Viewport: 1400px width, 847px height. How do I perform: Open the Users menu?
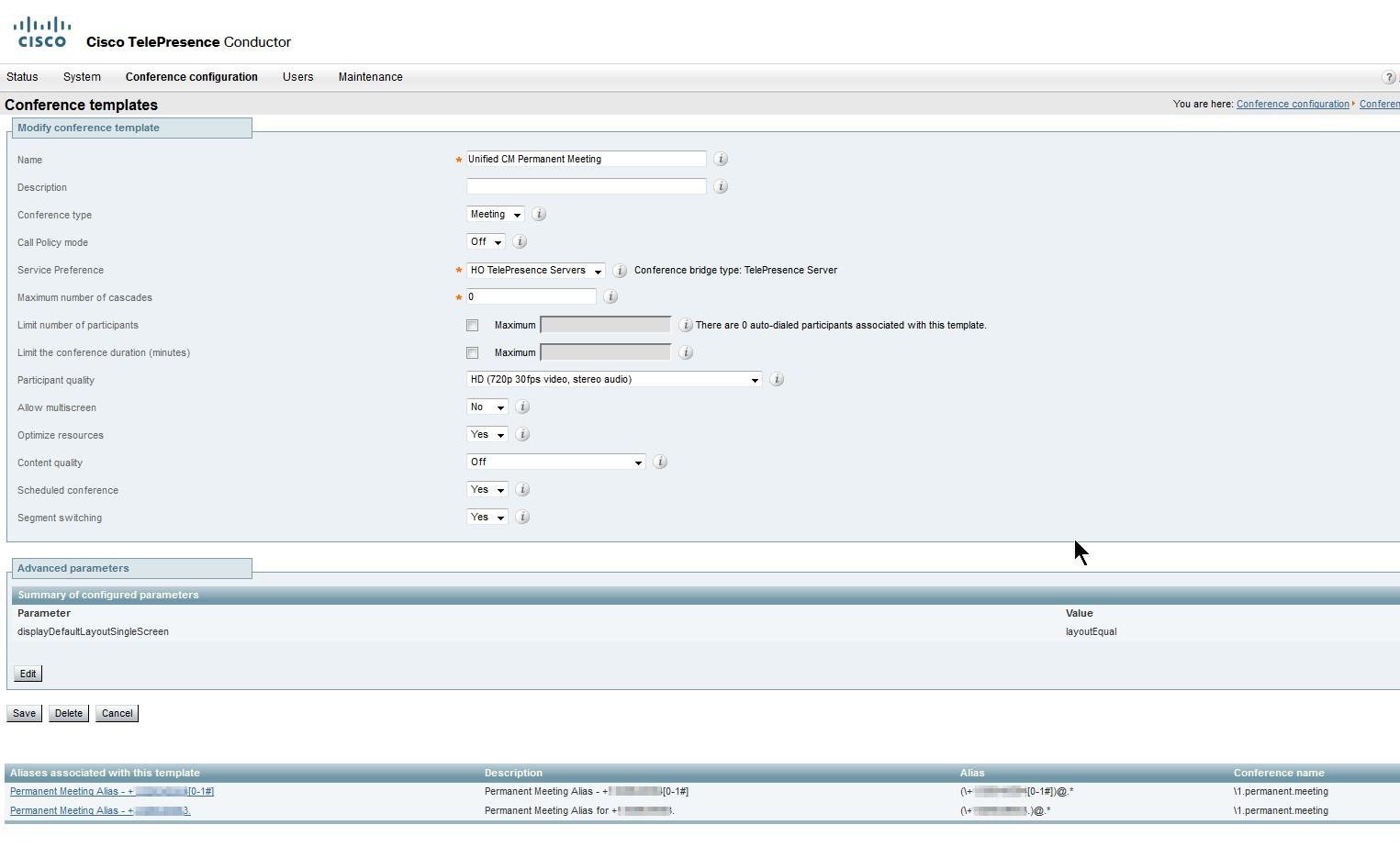point(298,77)
